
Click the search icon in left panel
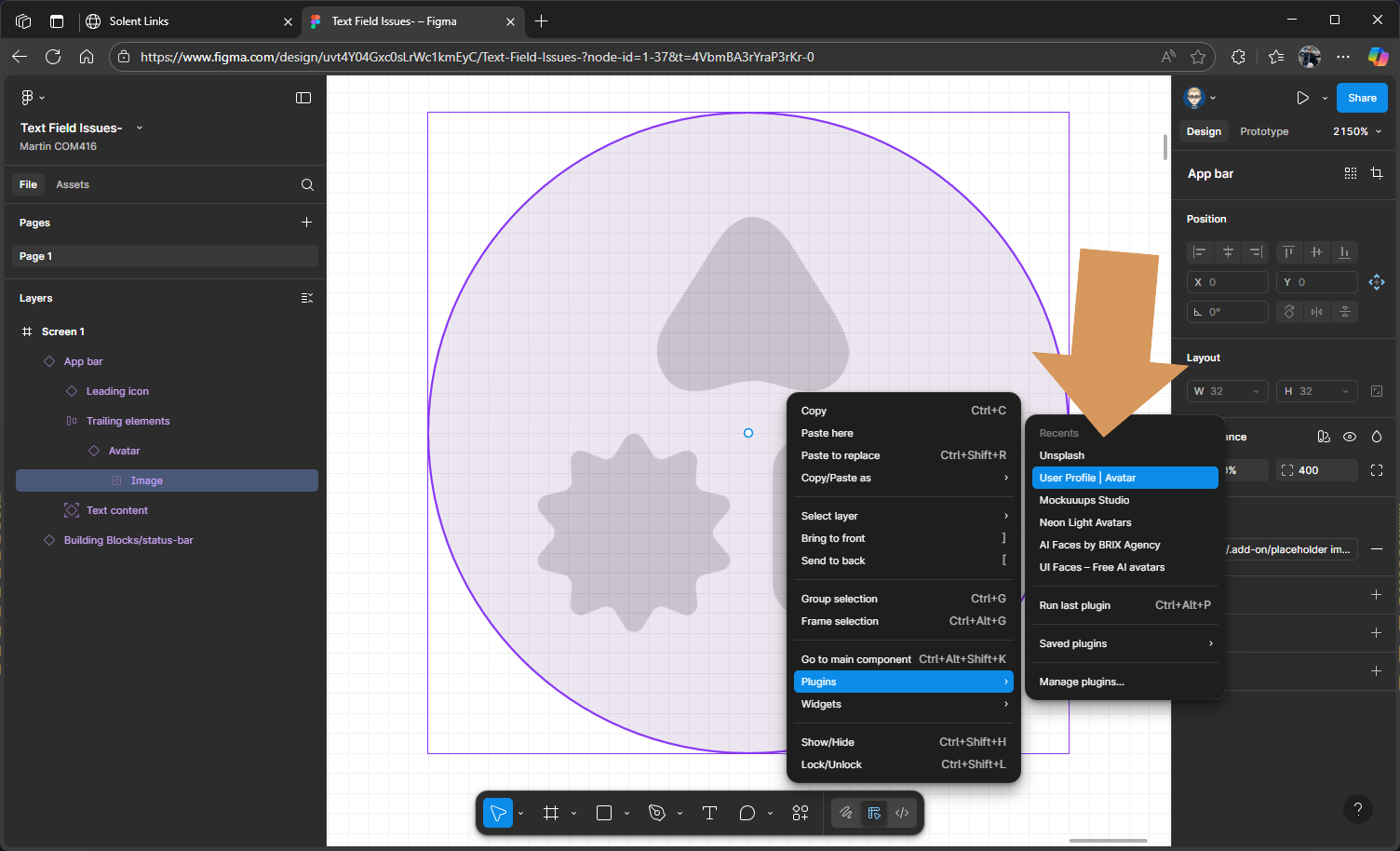307,184
